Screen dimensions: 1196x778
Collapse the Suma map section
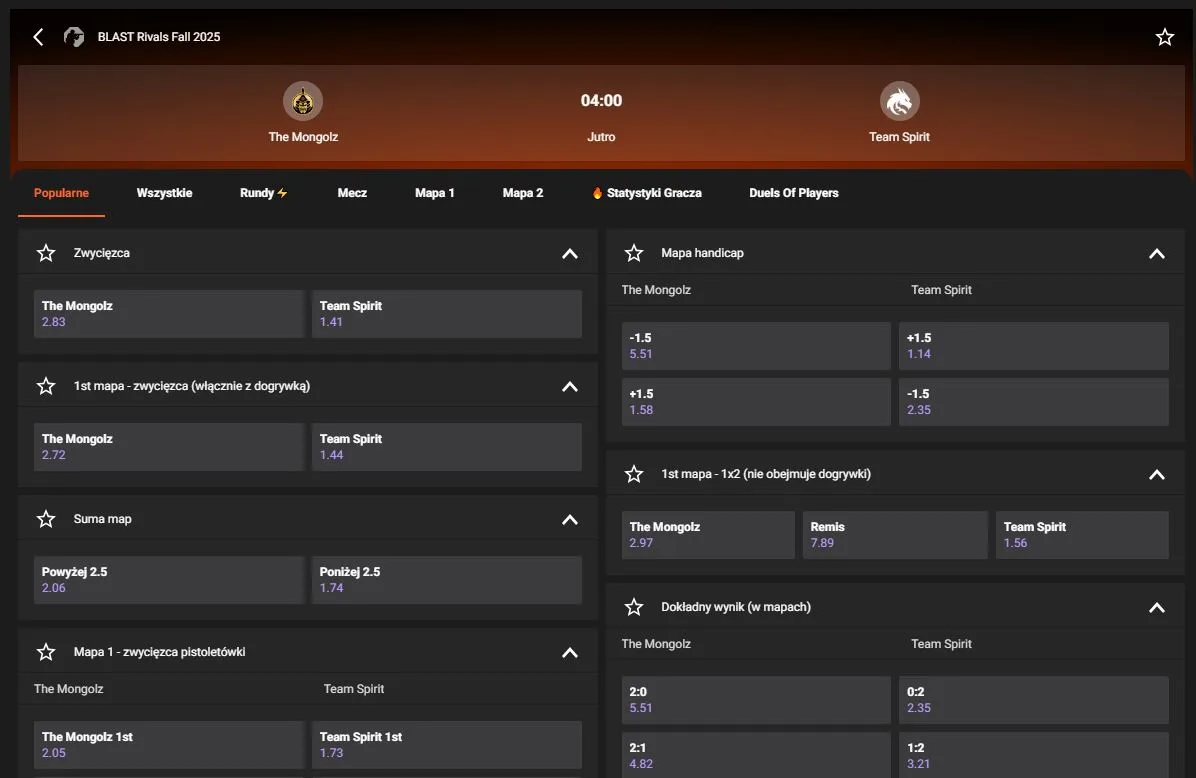click(570, 520)
